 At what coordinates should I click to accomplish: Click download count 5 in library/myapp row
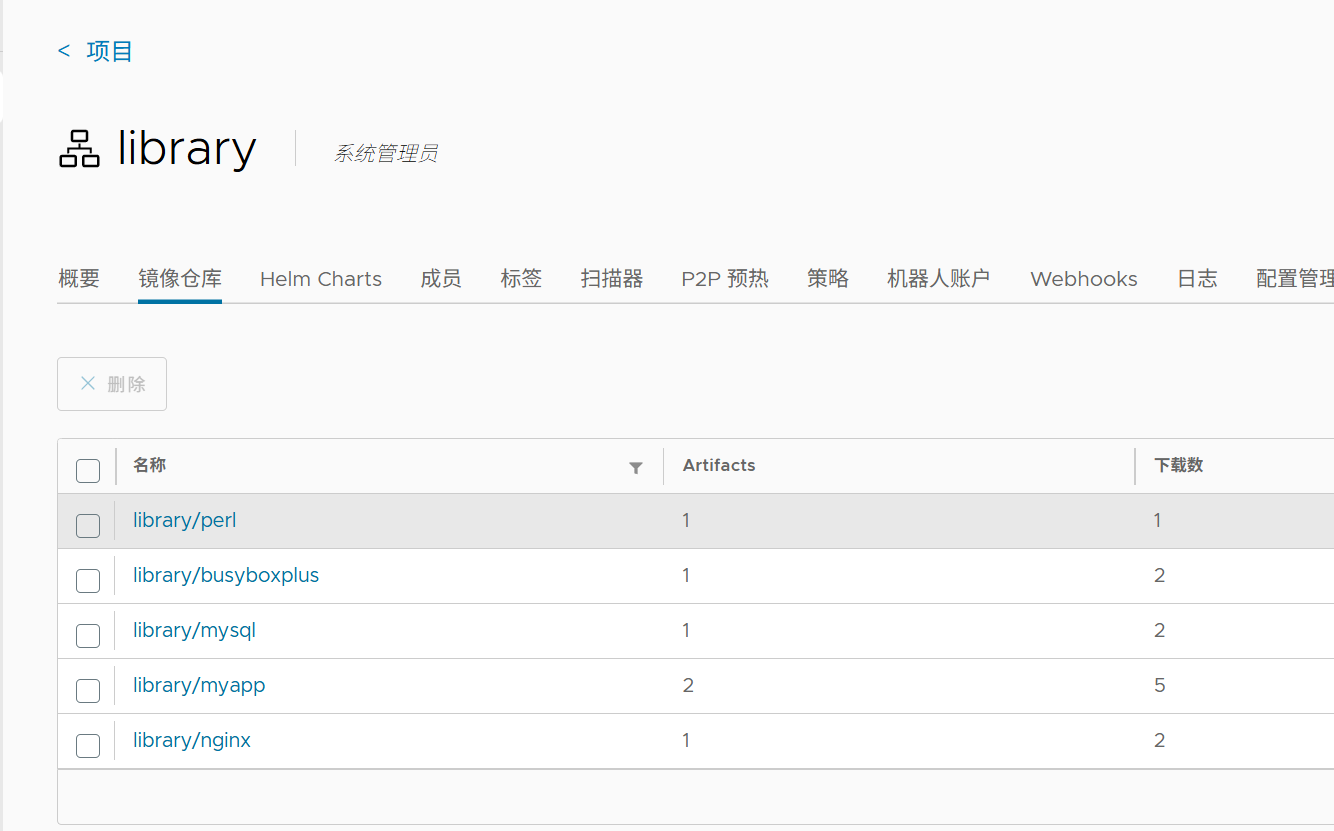point(1160,685)
